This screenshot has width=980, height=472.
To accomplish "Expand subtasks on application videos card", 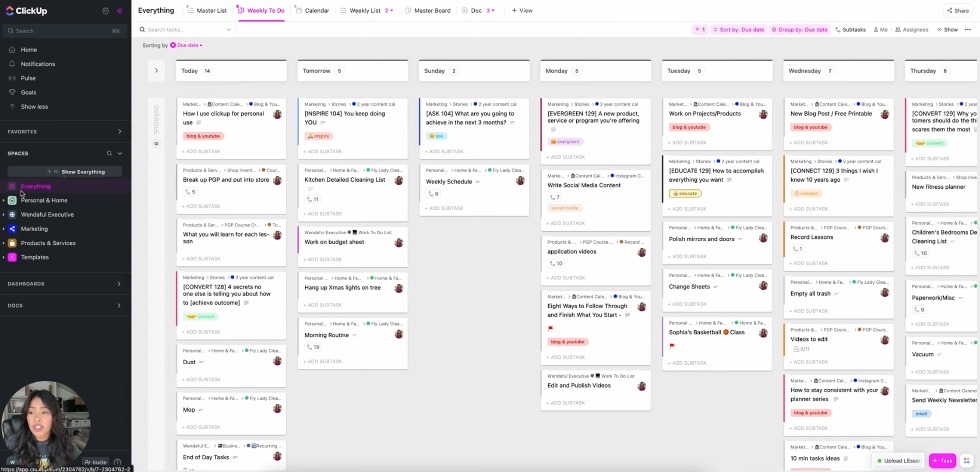I will [555, 264].
